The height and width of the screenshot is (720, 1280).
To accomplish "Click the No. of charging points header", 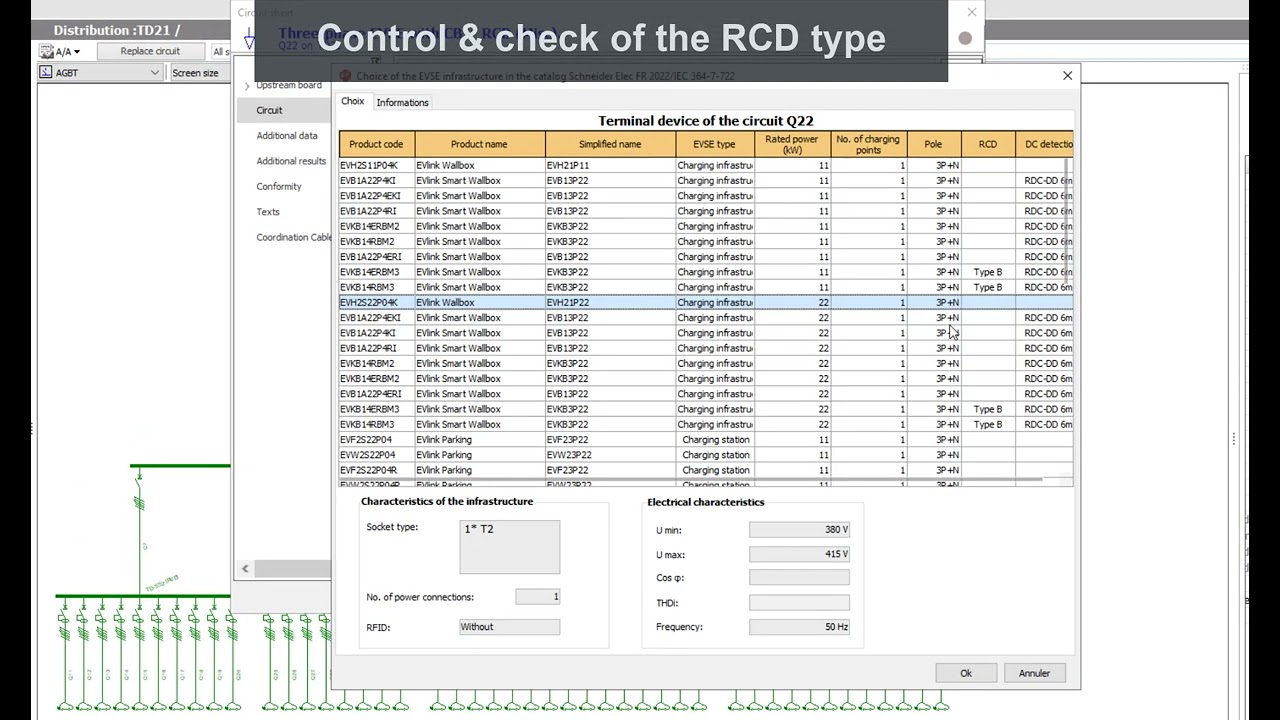I will [x=868, y=144].
